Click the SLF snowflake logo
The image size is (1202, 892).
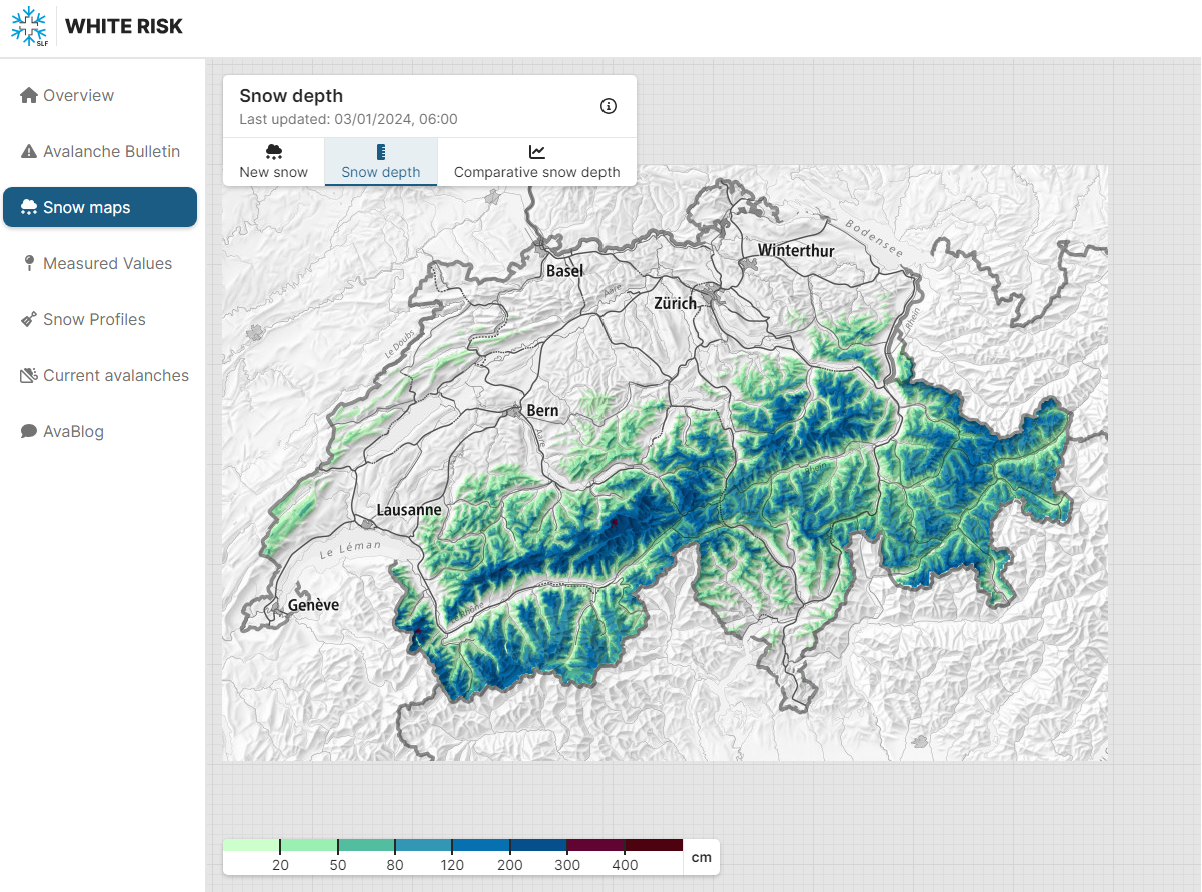[x=29, y=27]
